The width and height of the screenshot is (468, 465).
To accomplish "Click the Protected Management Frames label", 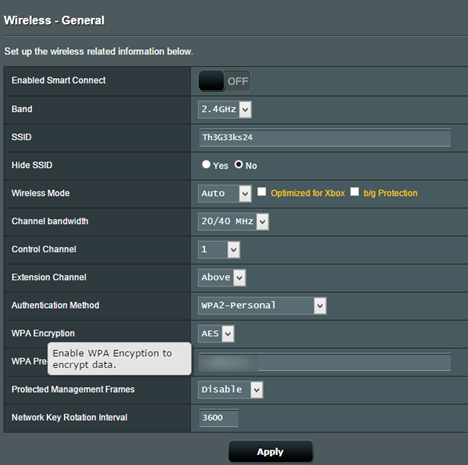I will tap(73, 389).
